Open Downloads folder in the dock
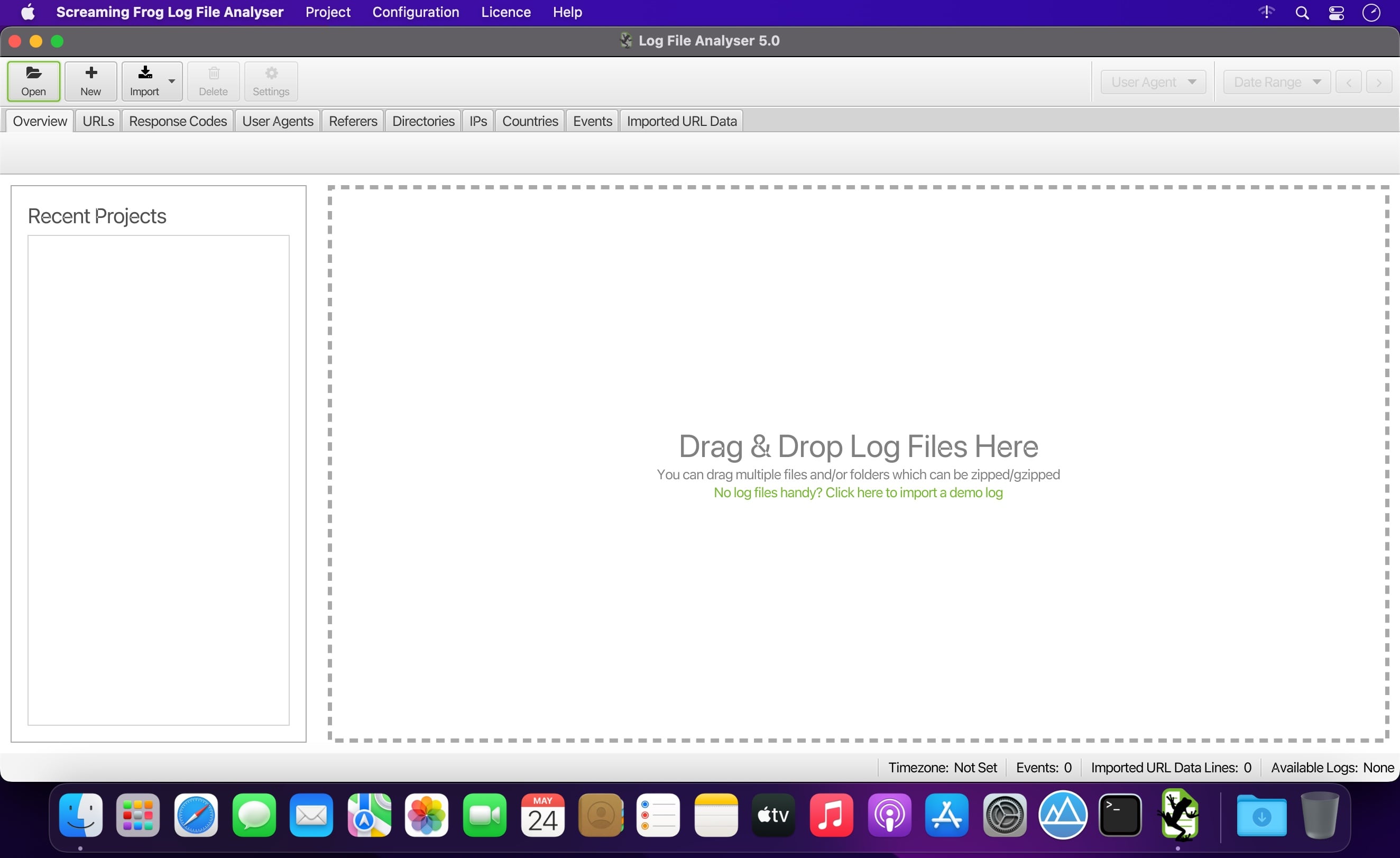The height and width of the screenshot is (858, 1400). click(1261, 815)
